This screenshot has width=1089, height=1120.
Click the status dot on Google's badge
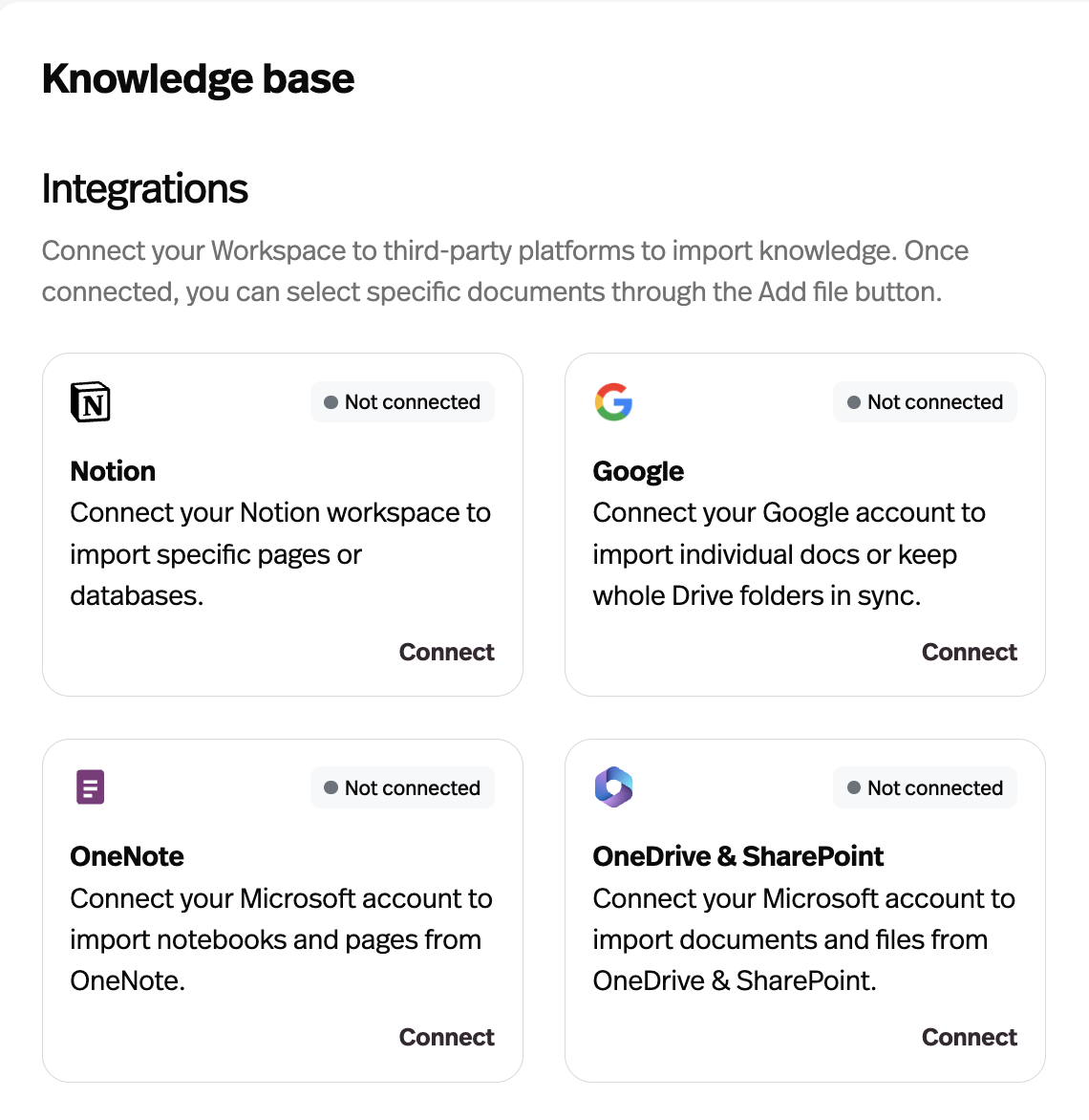click(854, 401)
